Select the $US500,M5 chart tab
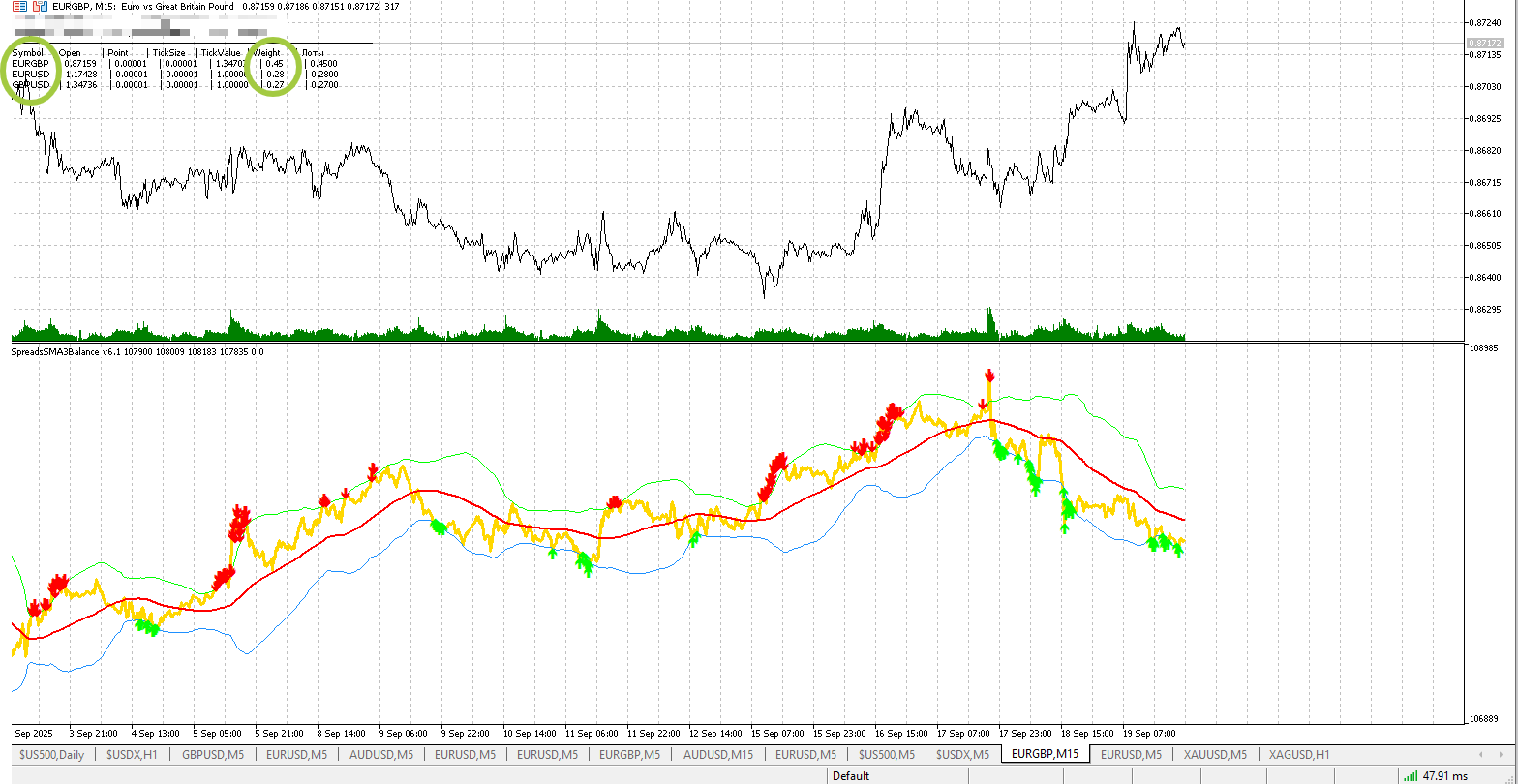This screenshot has width=1518, height=784. pyautogui.click(x=886, y=754)
